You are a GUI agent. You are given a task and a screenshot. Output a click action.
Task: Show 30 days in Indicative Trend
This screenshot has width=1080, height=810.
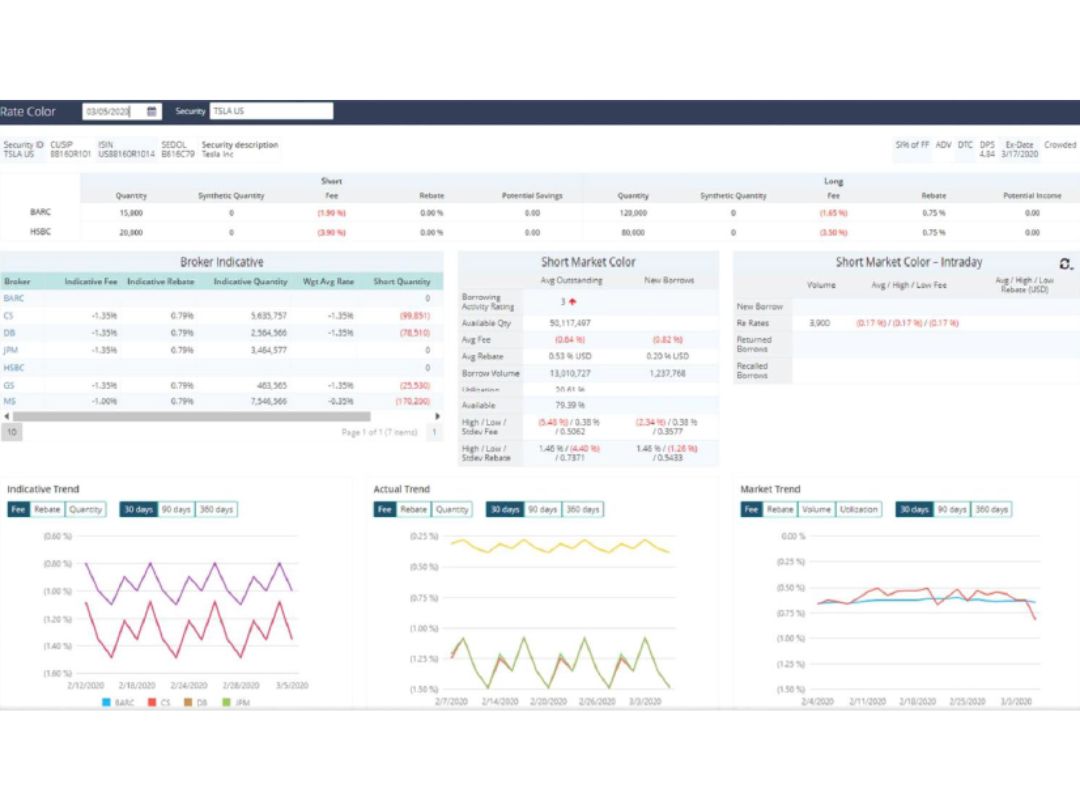click(138, 510)
